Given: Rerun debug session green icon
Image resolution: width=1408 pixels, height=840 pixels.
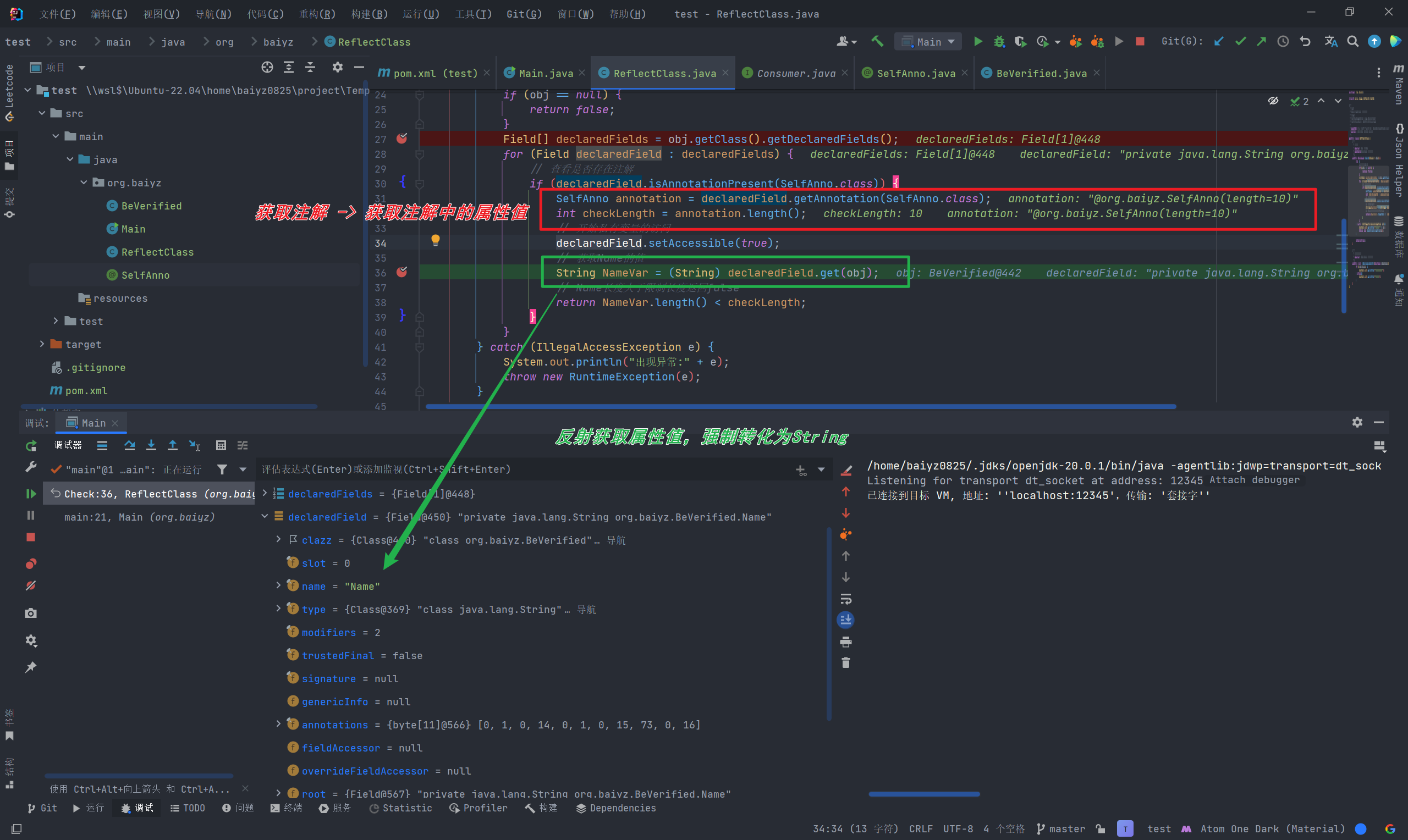Looking at the screenshot, I should click(x=31, y=445).
